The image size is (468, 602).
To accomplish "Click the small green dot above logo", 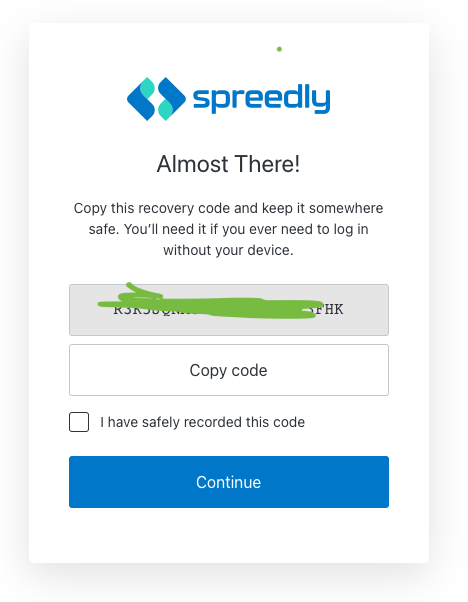I will tap(279, 49).
